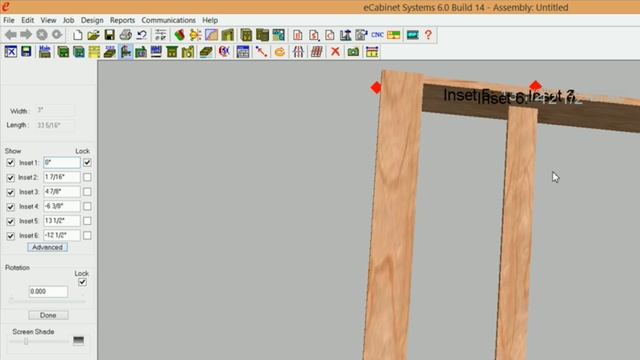This screenshot has height=360, width=640.
Task: Click the Done button
Action: pyautogui.click(x=48, y=315)
